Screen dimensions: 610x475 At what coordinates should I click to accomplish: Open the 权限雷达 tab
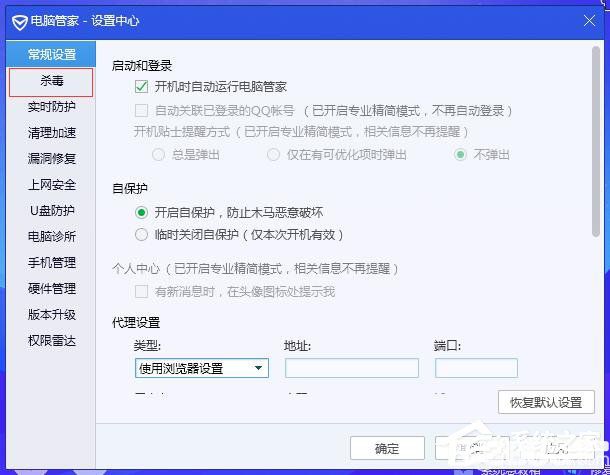point(51,341)
